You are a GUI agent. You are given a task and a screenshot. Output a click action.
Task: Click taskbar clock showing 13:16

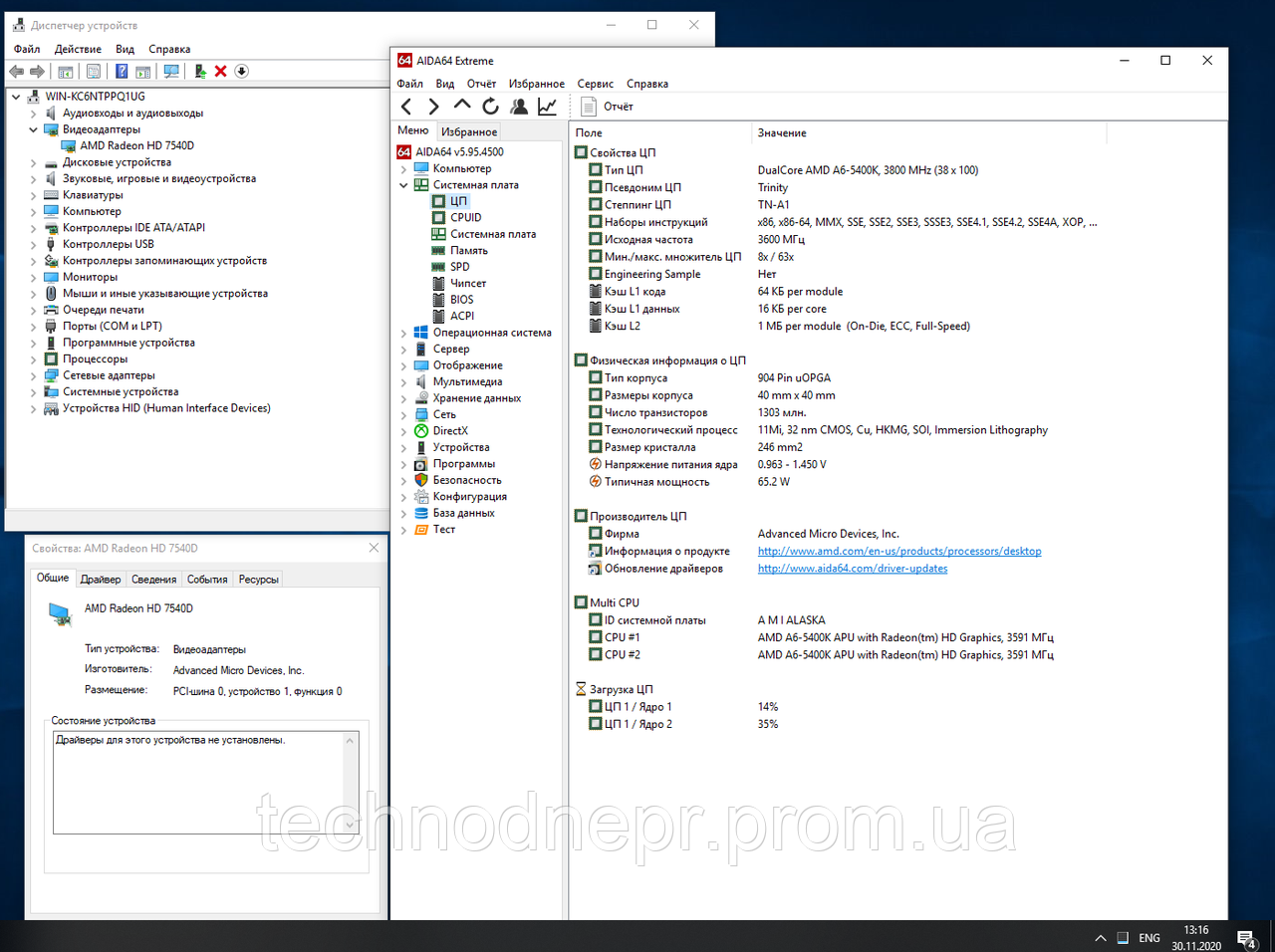click(x=1196, y=938)
